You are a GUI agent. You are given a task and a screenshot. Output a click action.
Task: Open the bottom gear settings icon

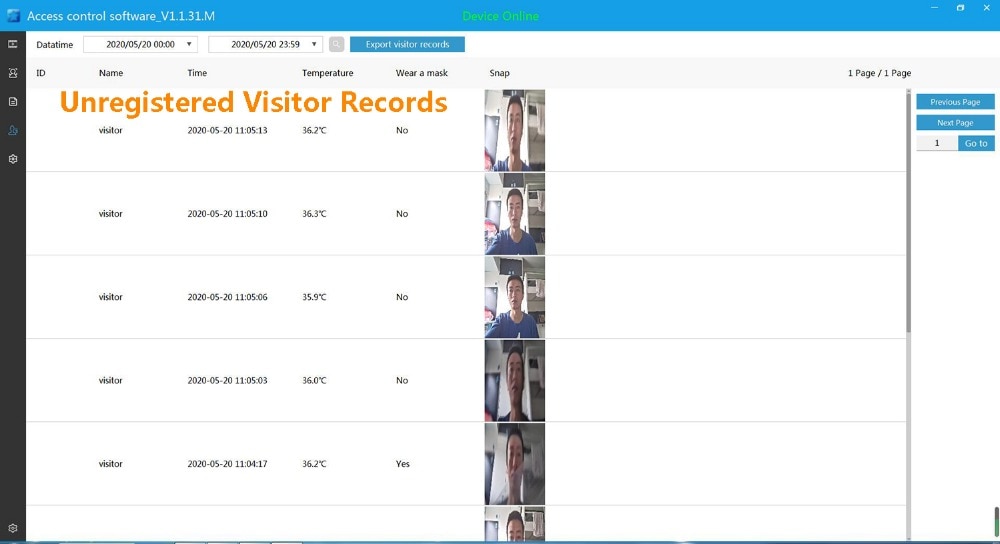click(12, 528)
